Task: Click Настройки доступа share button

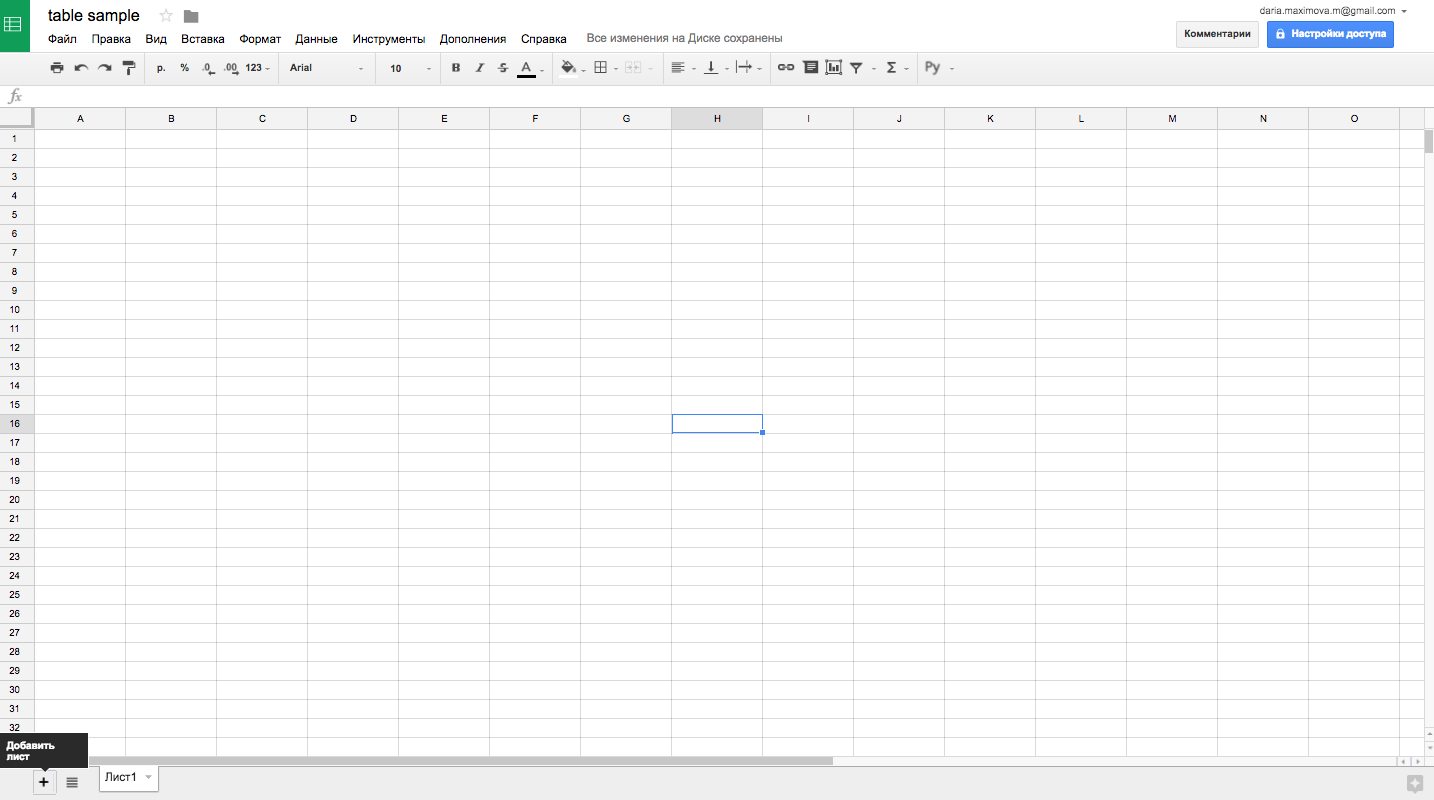Action: pyautogui.click(x=1330, y=34)
